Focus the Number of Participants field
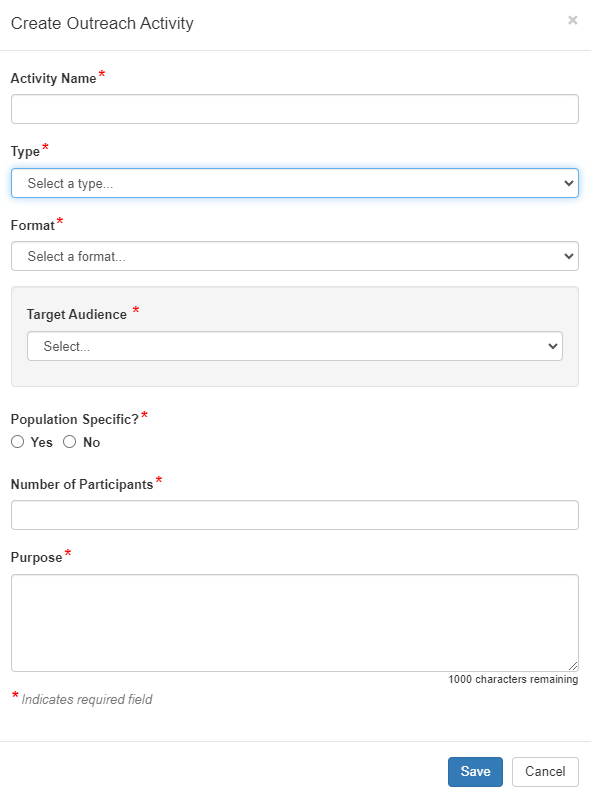Screen dimensions: 591x799 coord(295,515)
